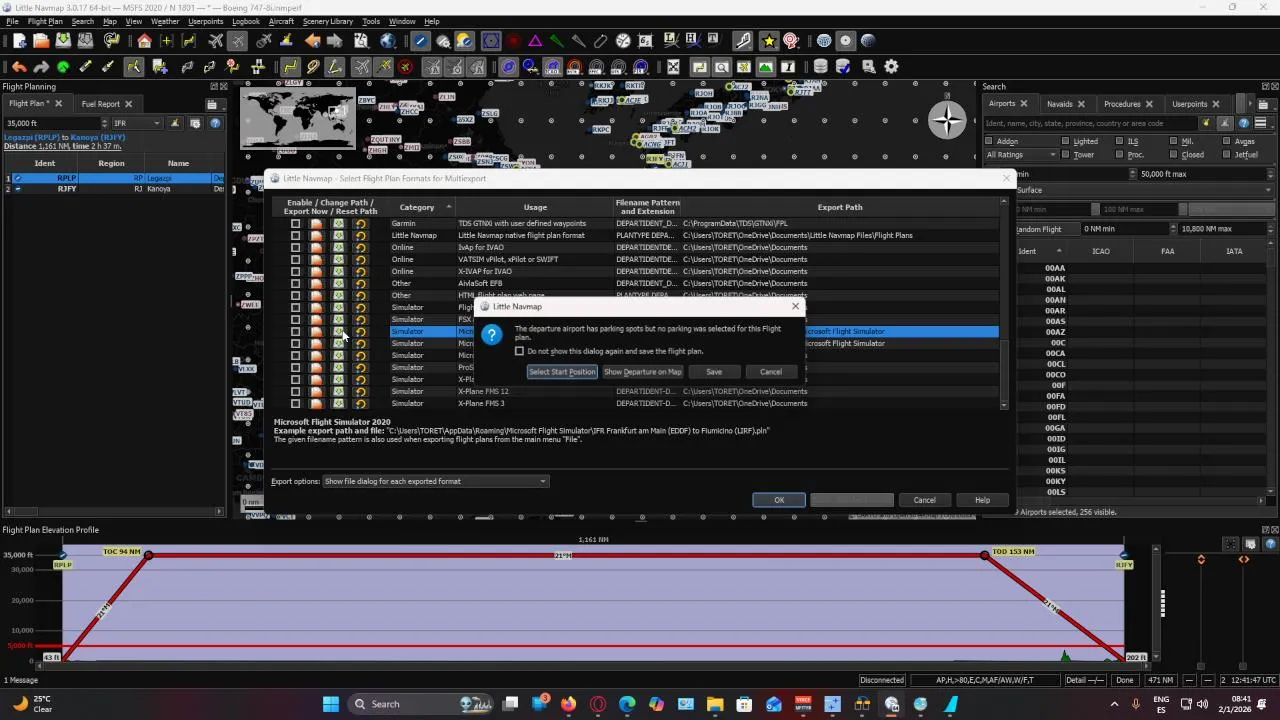The image size is (1280, 720).
Task: Click the green circle toolbar icon
Action: click(63, 67)
